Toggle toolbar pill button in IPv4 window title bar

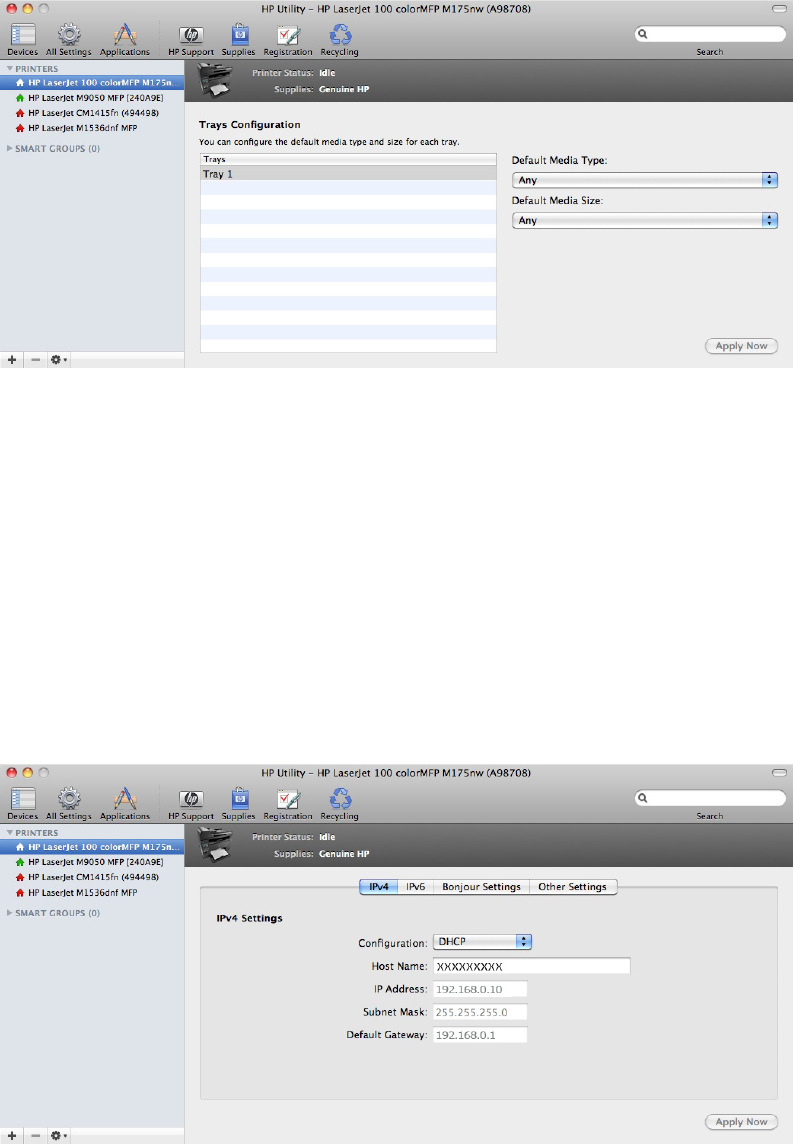click(x=779, y=773)
